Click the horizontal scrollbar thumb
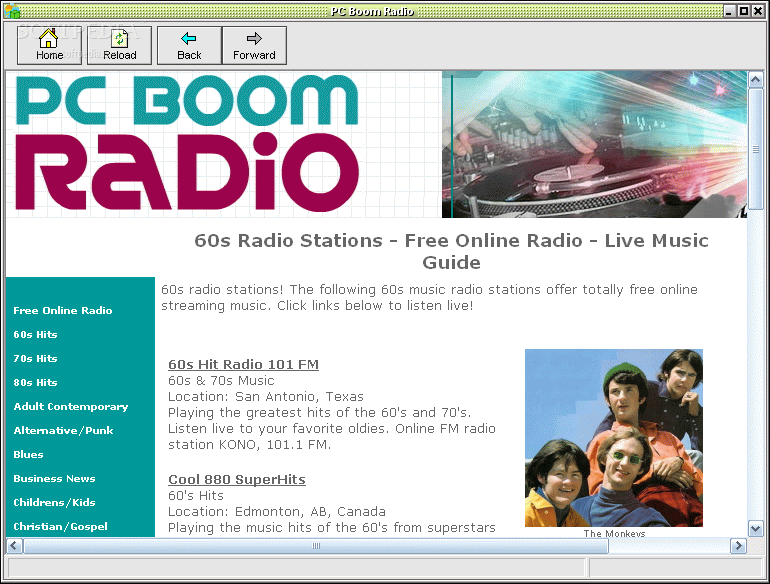The height and width of the screenshot is (584, 770). pyautogui.click(x=316, y=546)
